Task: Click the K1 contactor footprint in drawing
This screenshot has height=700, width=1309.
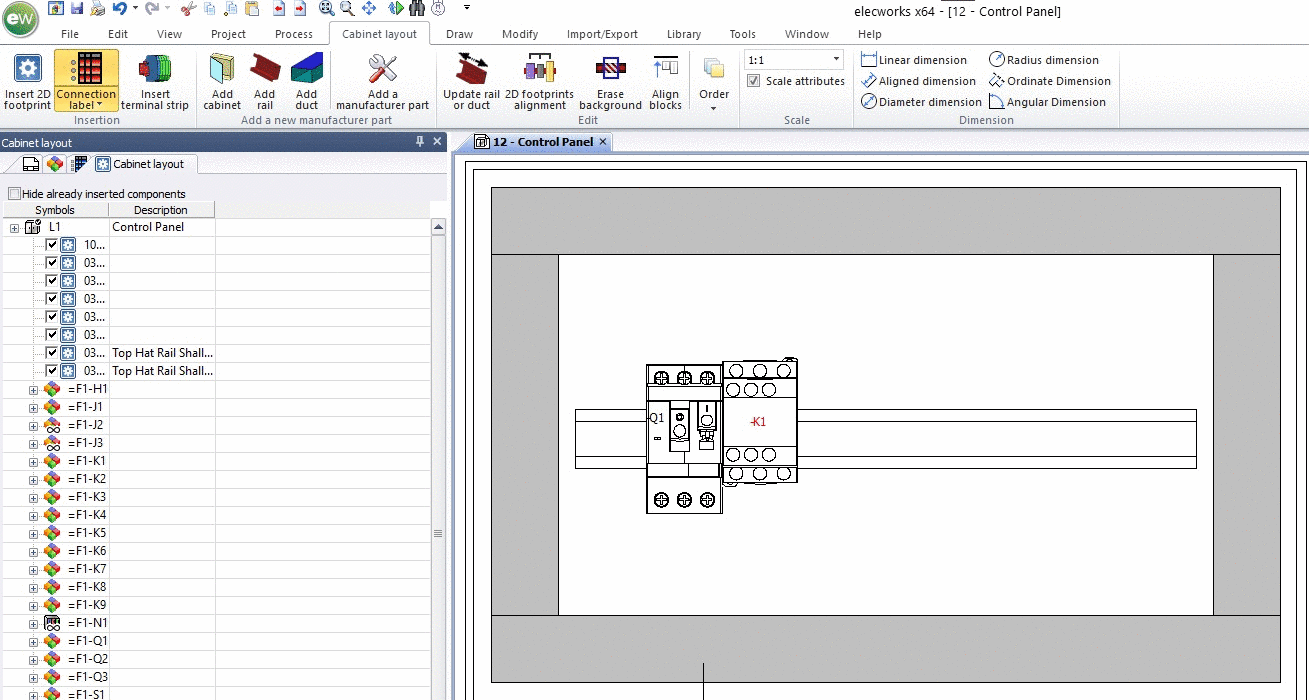Action: [x=759, y=422]
